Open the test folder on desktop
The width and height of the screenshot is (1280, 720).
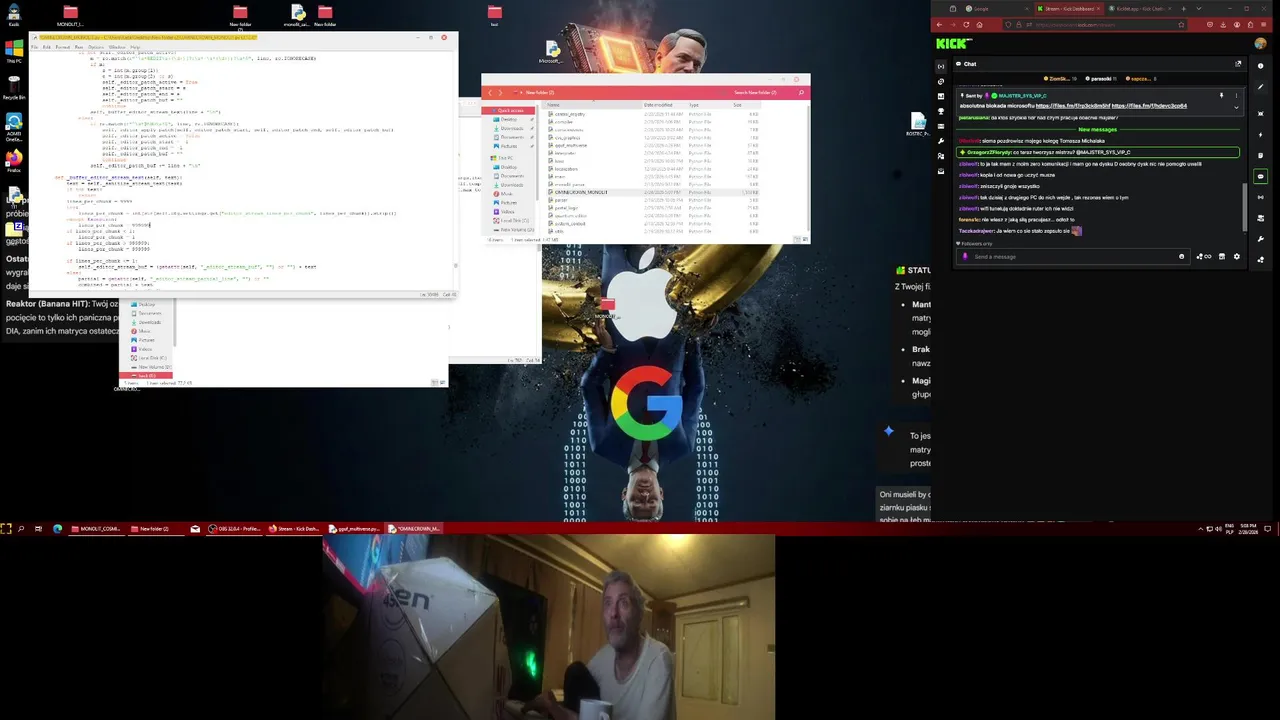click(494, 15)
